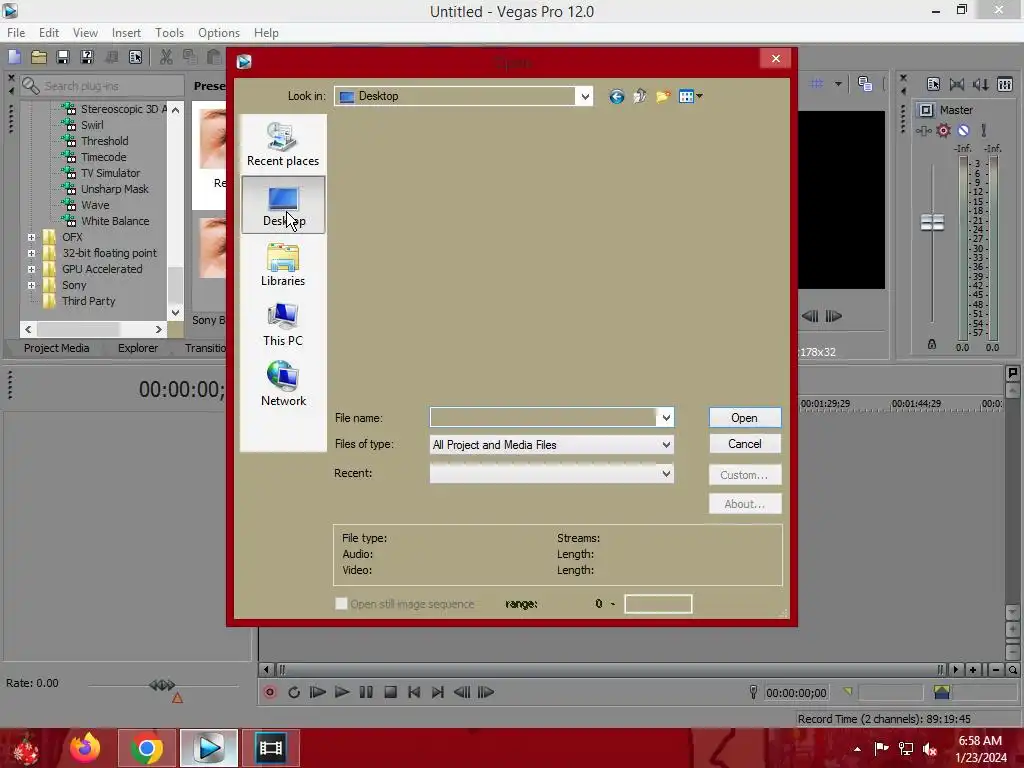The image size is (1024, 768).
Task: Expand the Look in dropdown
Action: pyautogui.click(x=584, y=97)
